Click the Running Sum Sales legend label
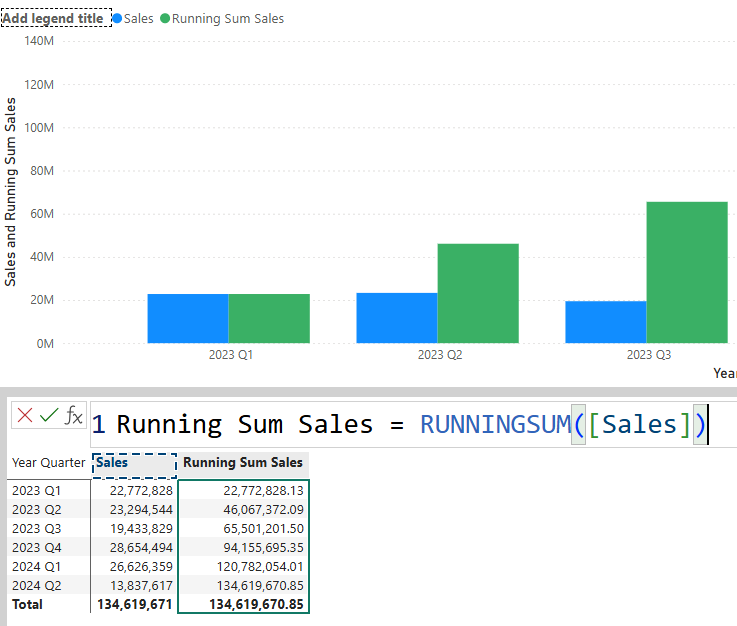Image resolution: width=737 pixels, height=626 pixels. coord(228,18)
